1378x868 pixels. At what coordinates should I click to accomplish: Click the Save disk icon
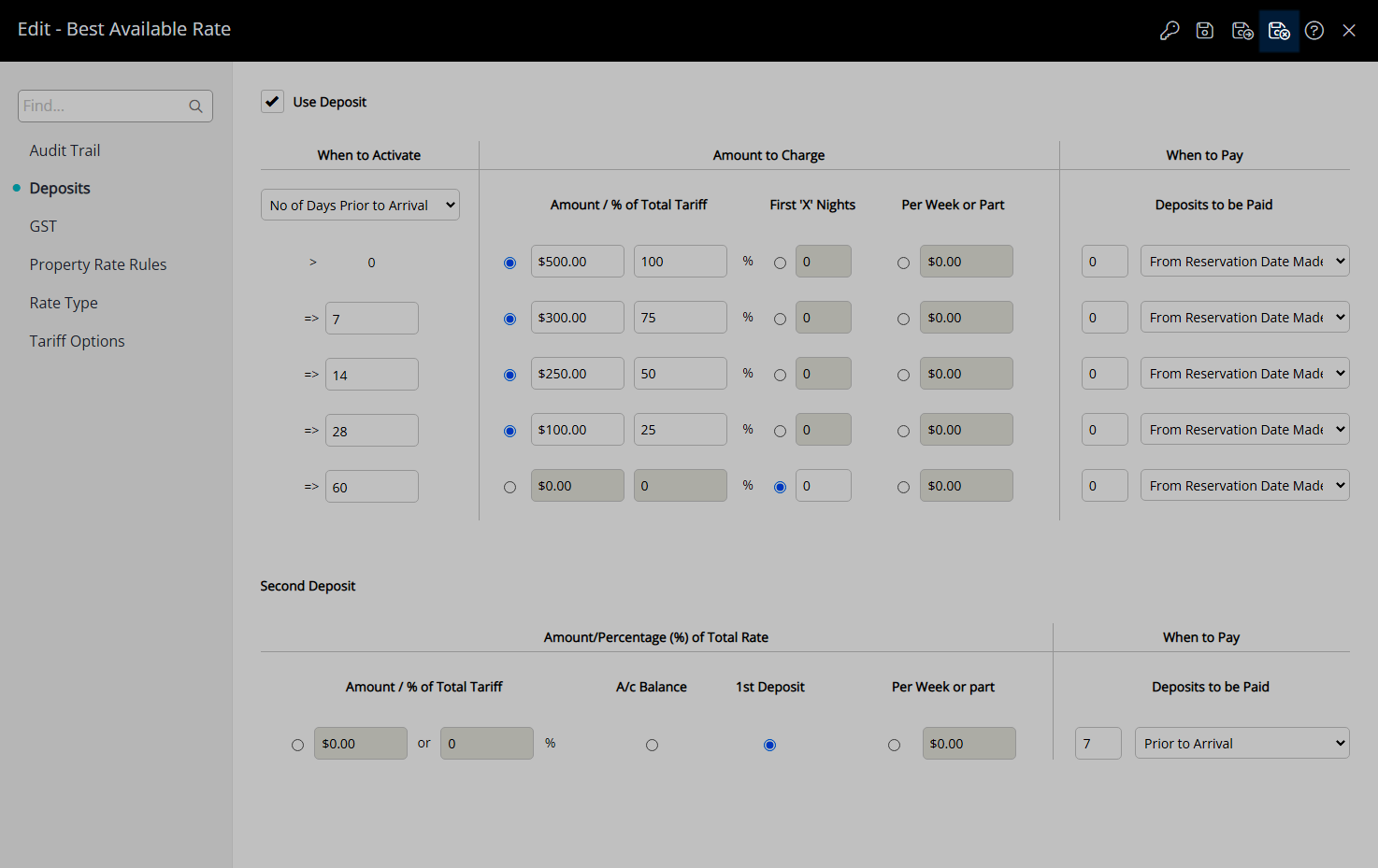[x=1205, y=31]
